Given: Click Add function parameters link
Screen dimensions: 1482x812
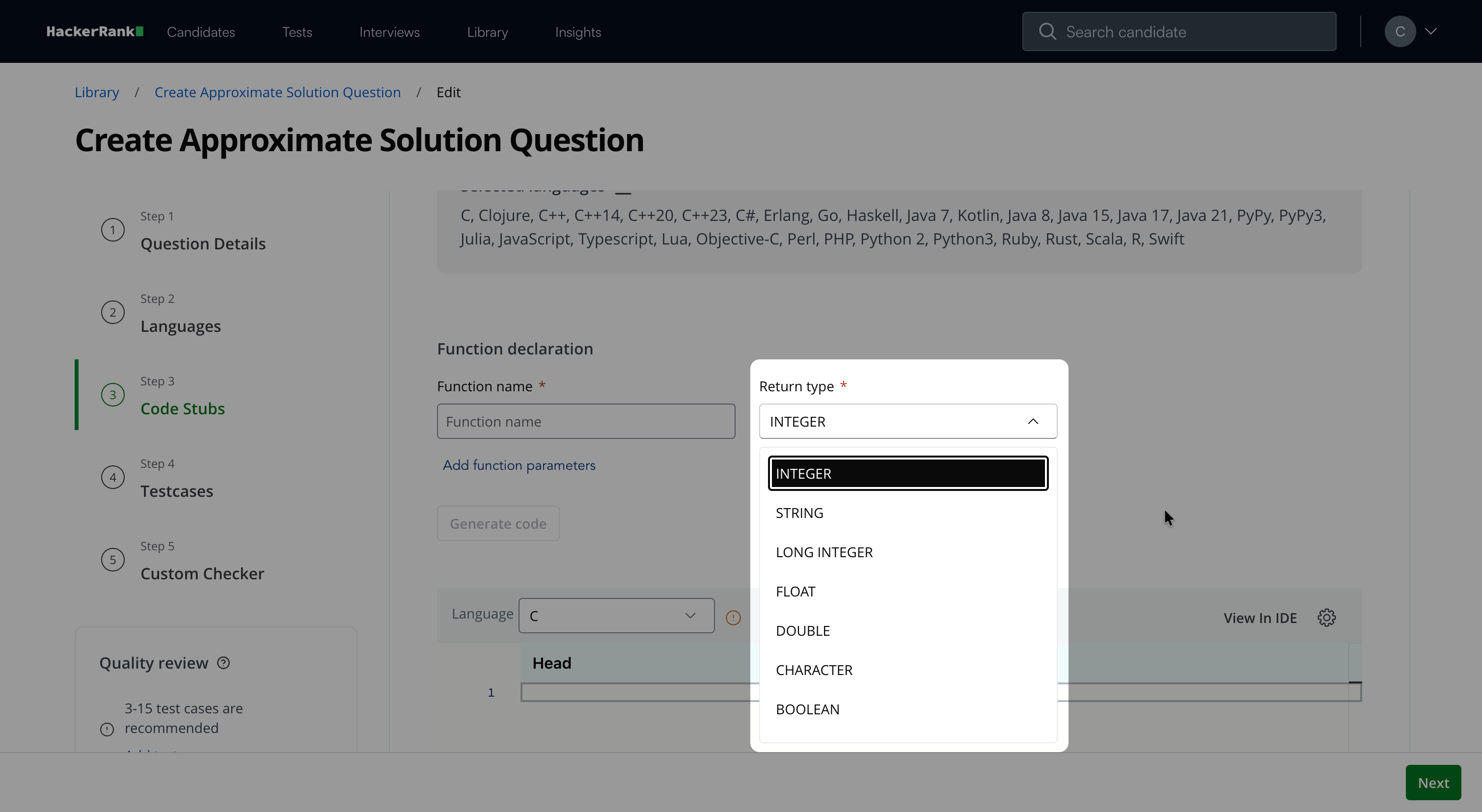Looking at the screenshot, I should [519, 465].
